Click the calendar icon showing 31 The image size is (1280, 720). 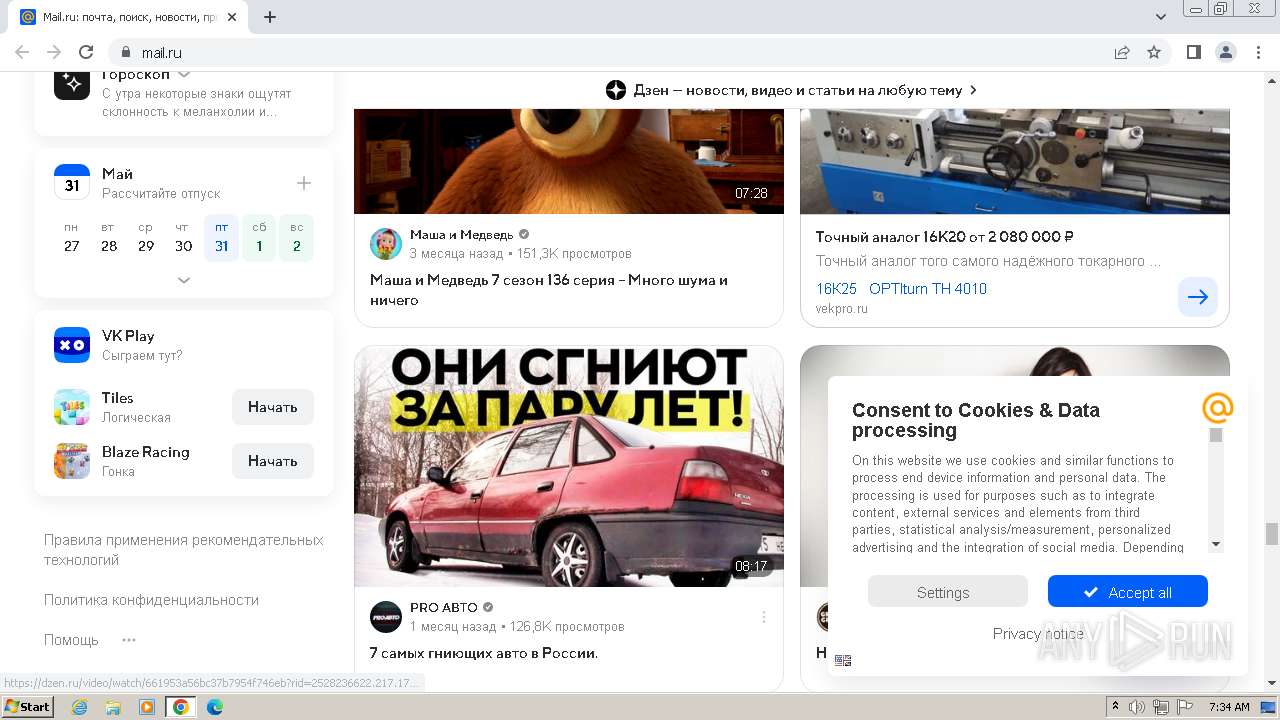pyautogui.click(x=72, y=183)
